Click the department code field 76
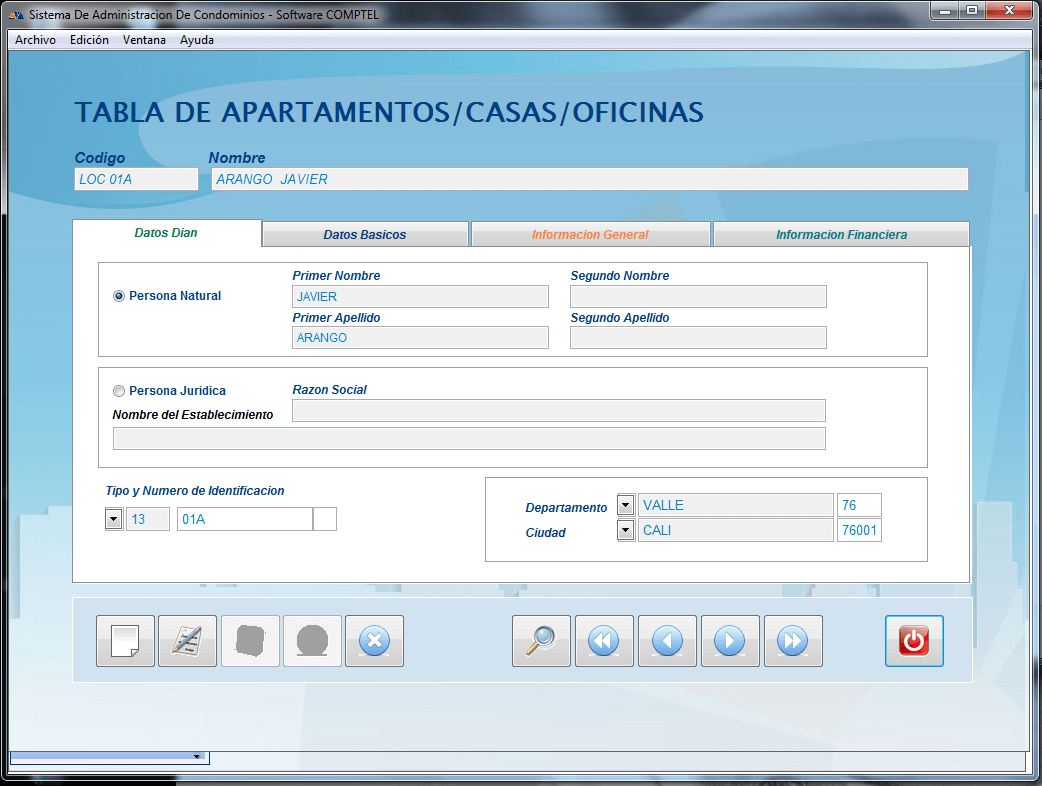1042x786 pixels. [859, 505]
